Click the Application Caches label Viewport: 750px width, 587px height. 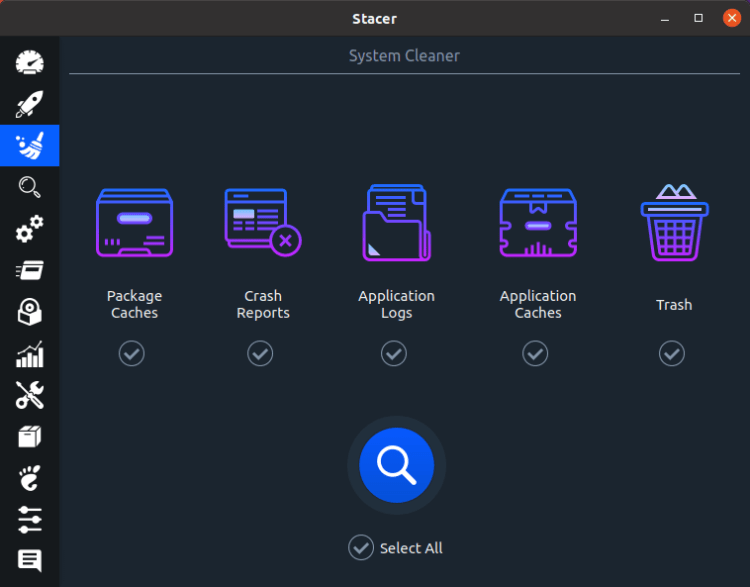coord(538,304)
